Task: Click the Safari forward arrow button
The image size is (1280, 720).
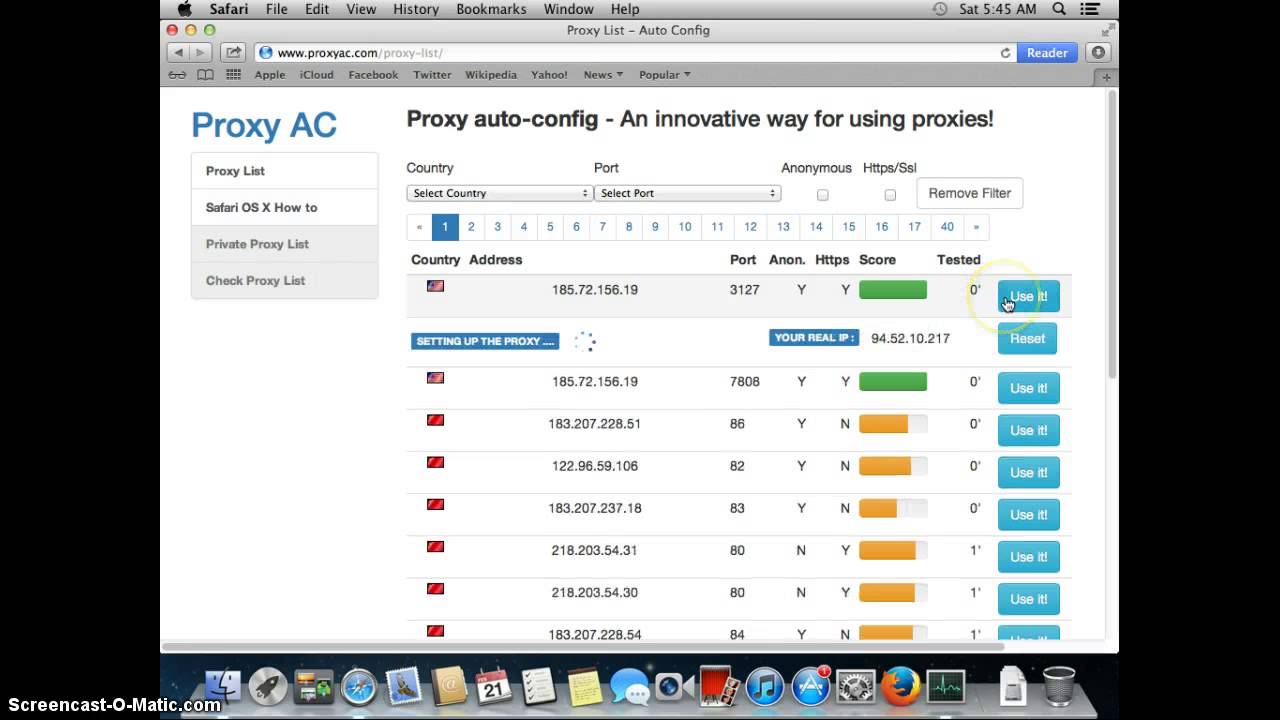Action: tap(200, 52)
